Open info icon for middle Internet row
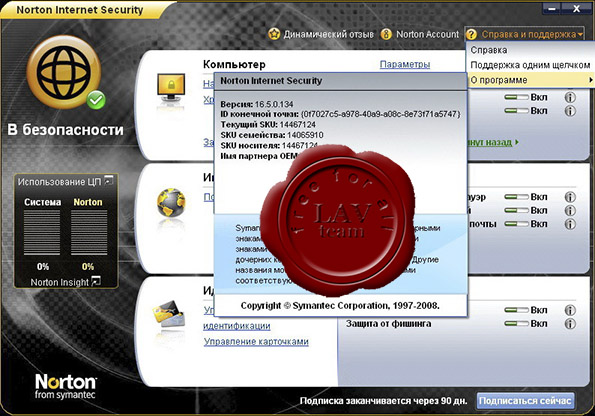 click(570, 210)
